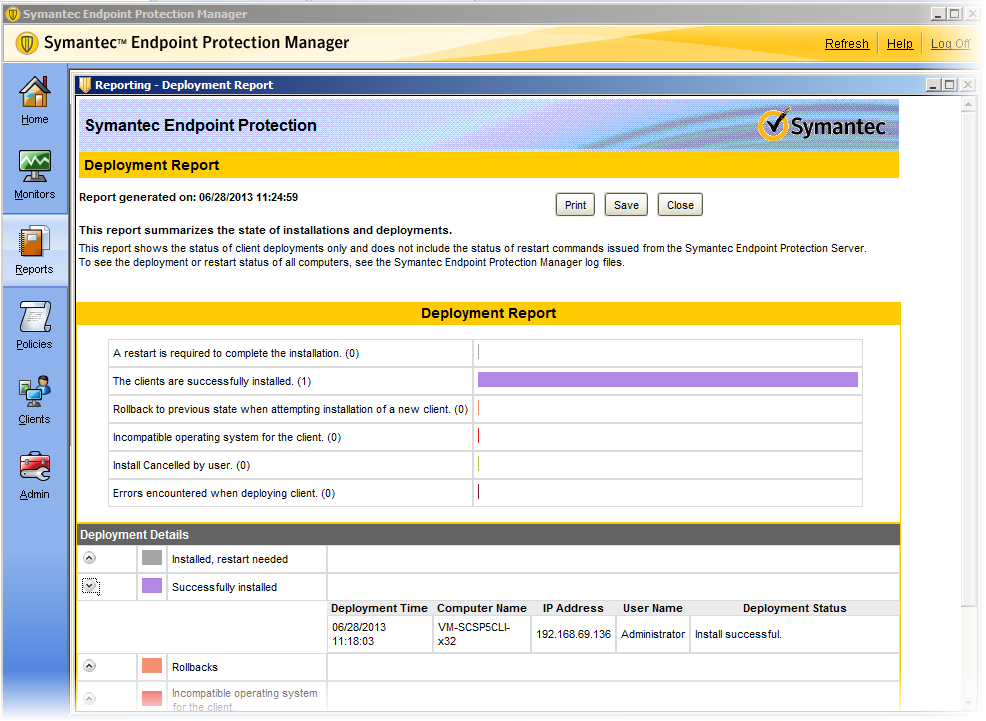The image size is (986, 721).
Task: Click the purple Successfully installed swatch
Action: (x=152, y=586)
